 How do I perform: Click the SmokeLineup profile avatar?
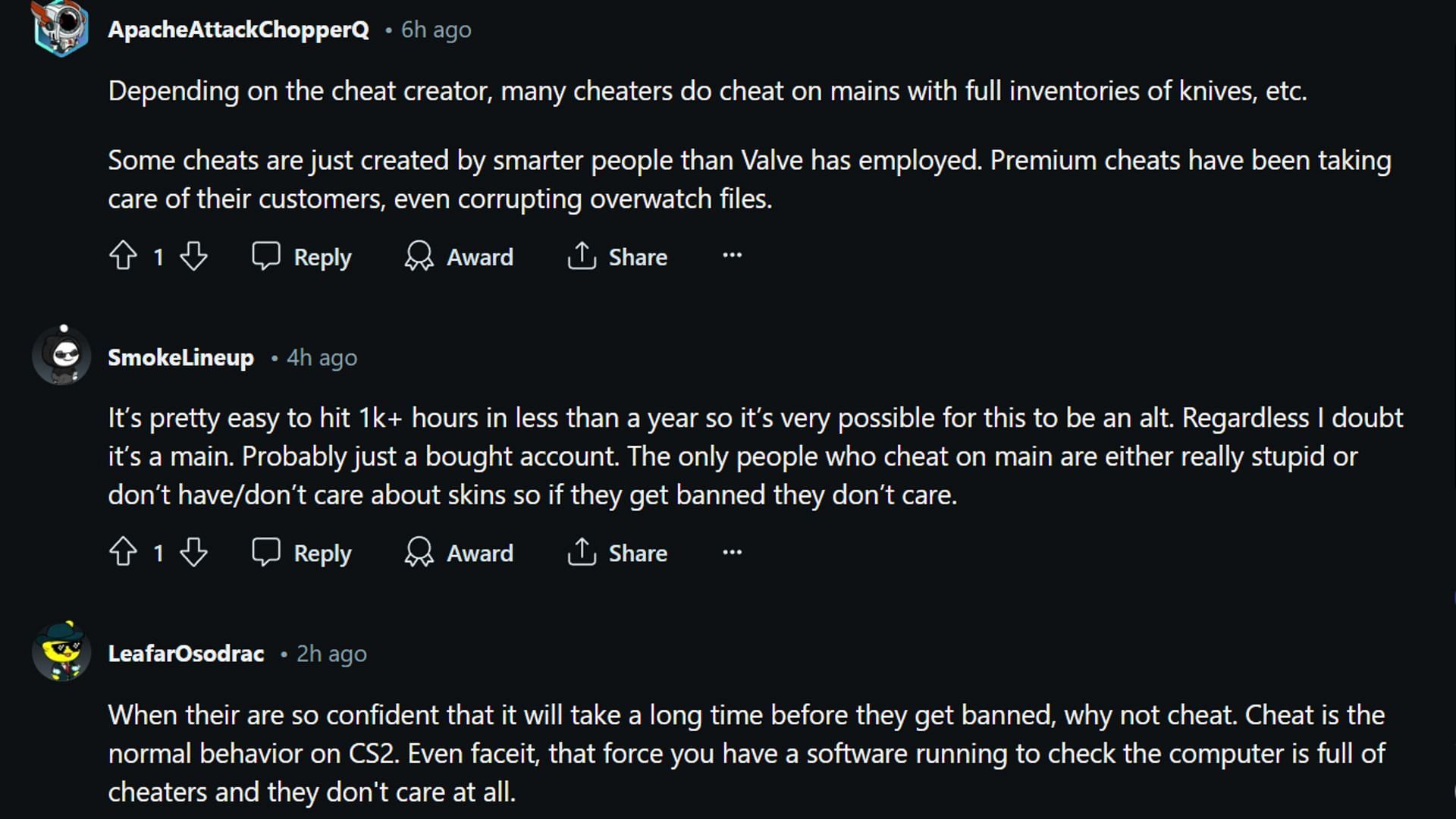coord(62,357)
